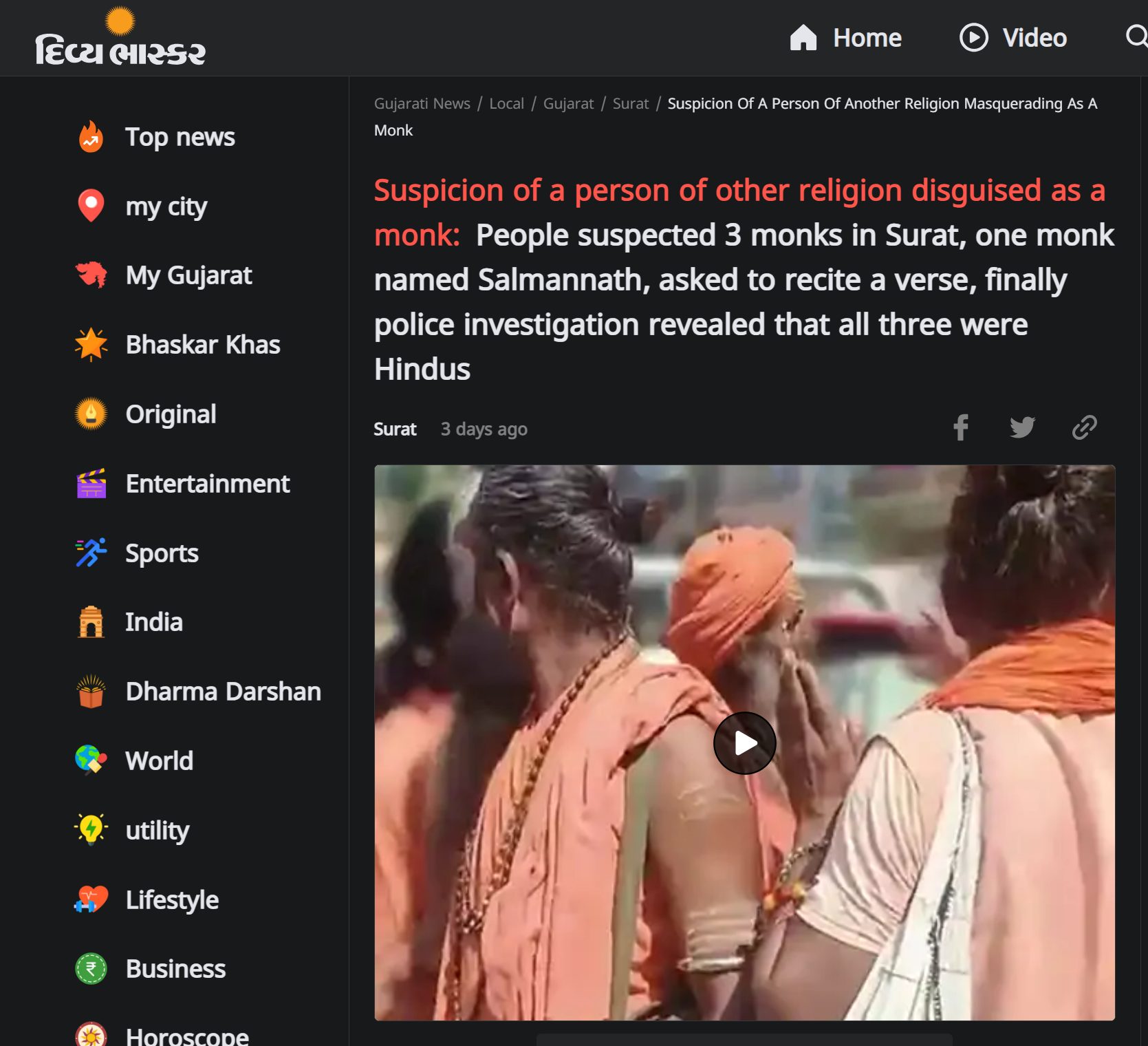Click the World globe icon
Screen dimensions: 1148x1046
point(91,760)
